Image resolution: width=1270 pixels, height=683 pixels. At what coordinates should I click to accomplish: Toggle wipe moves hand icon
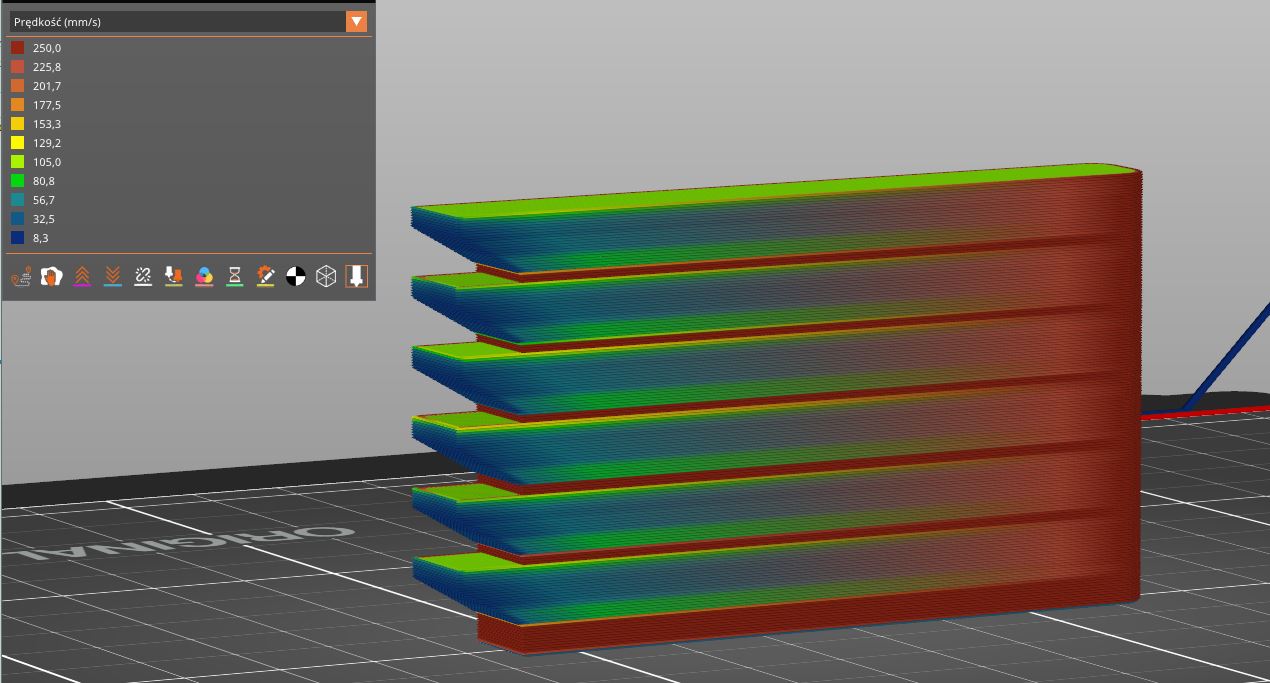point(51,277)
